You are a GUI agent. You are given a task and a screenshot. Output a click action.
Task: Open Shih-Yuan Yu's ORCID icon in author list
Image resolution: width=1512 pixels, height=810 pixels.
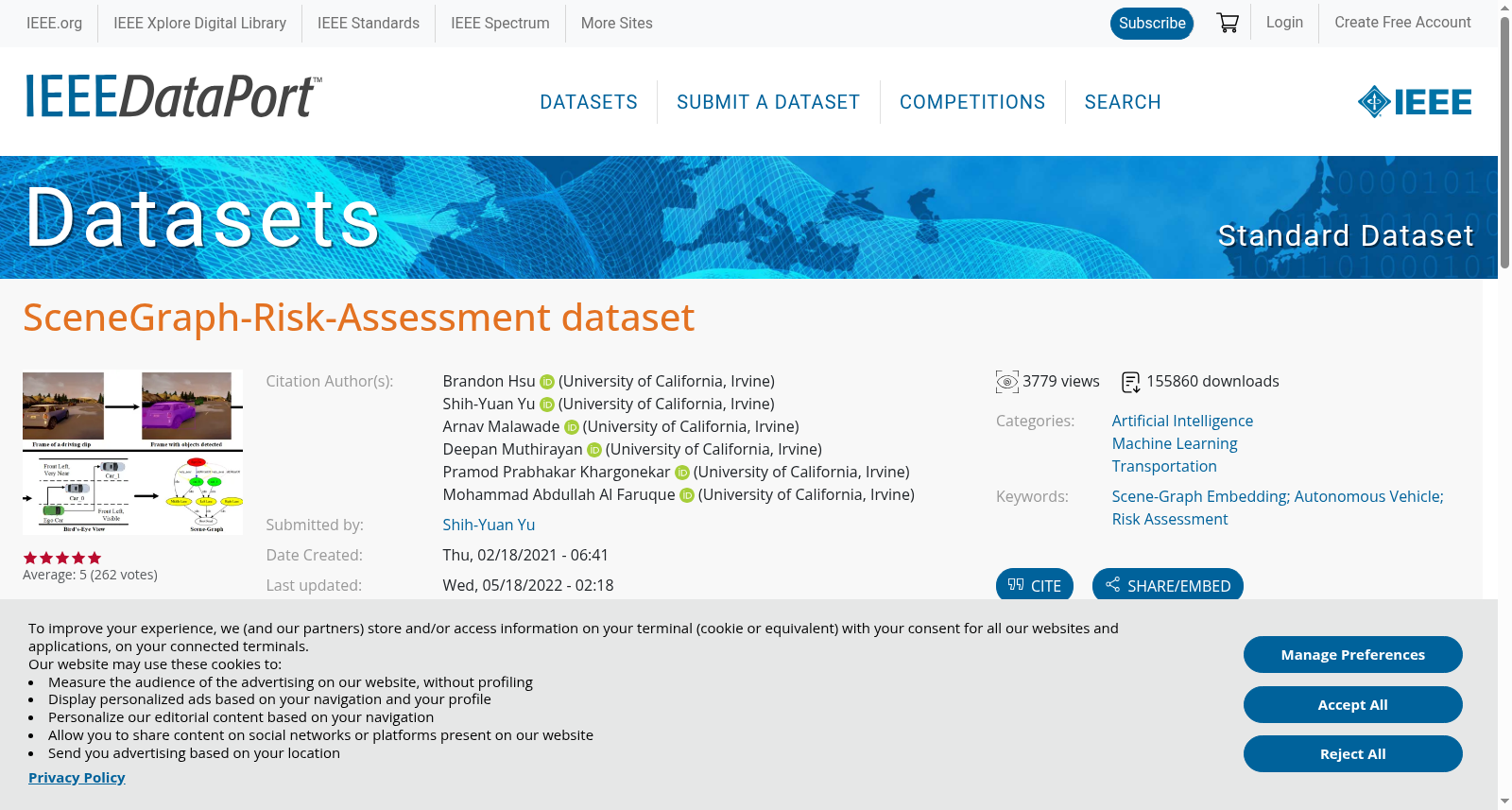[x=547, y=405]
